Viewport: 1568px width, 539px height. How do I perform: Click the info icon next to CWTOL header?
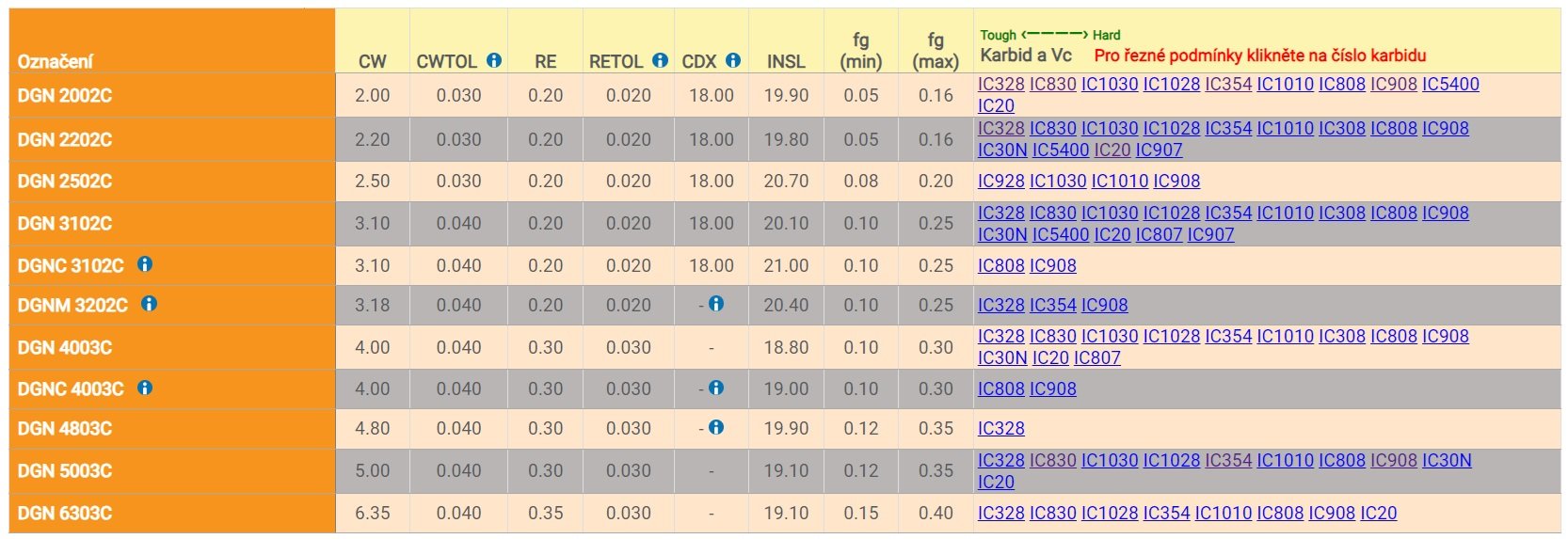point(494,60)
